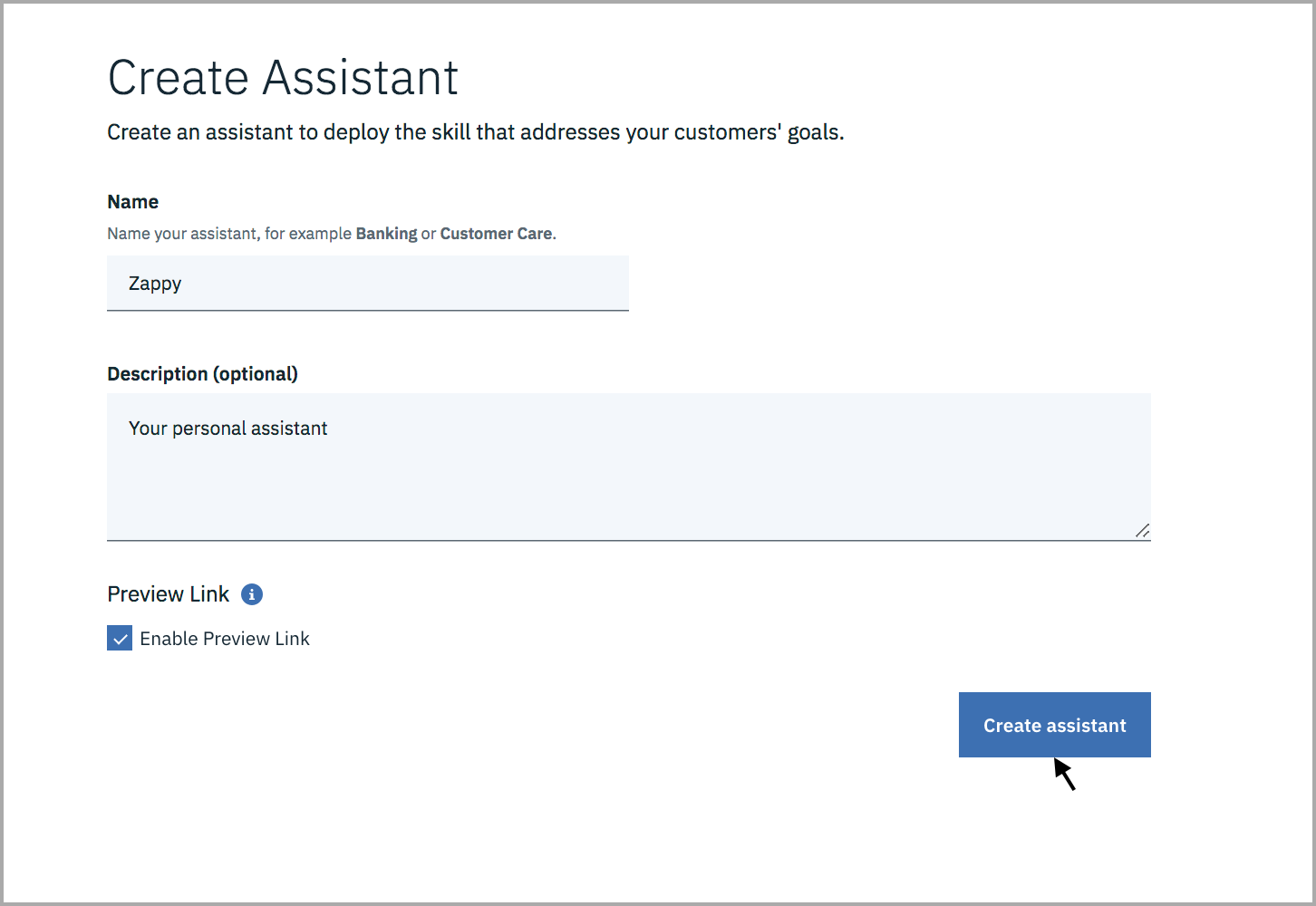This screenshot has width=1316, height=906.
Task: Click the Preview Link label text
Action: [169, 594]
